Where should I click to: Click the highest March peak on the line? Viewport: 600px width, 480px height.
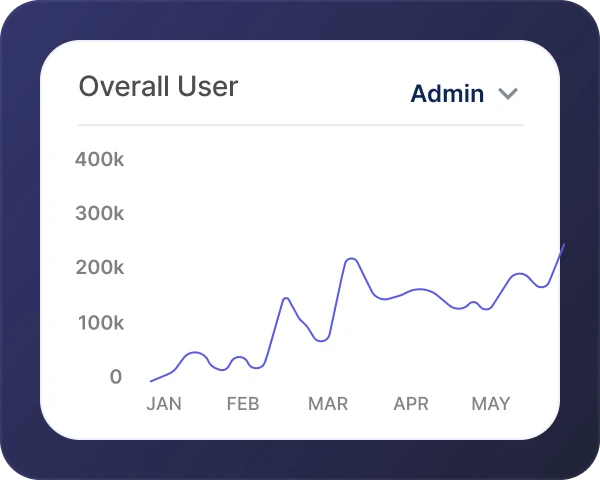point(350,259)
